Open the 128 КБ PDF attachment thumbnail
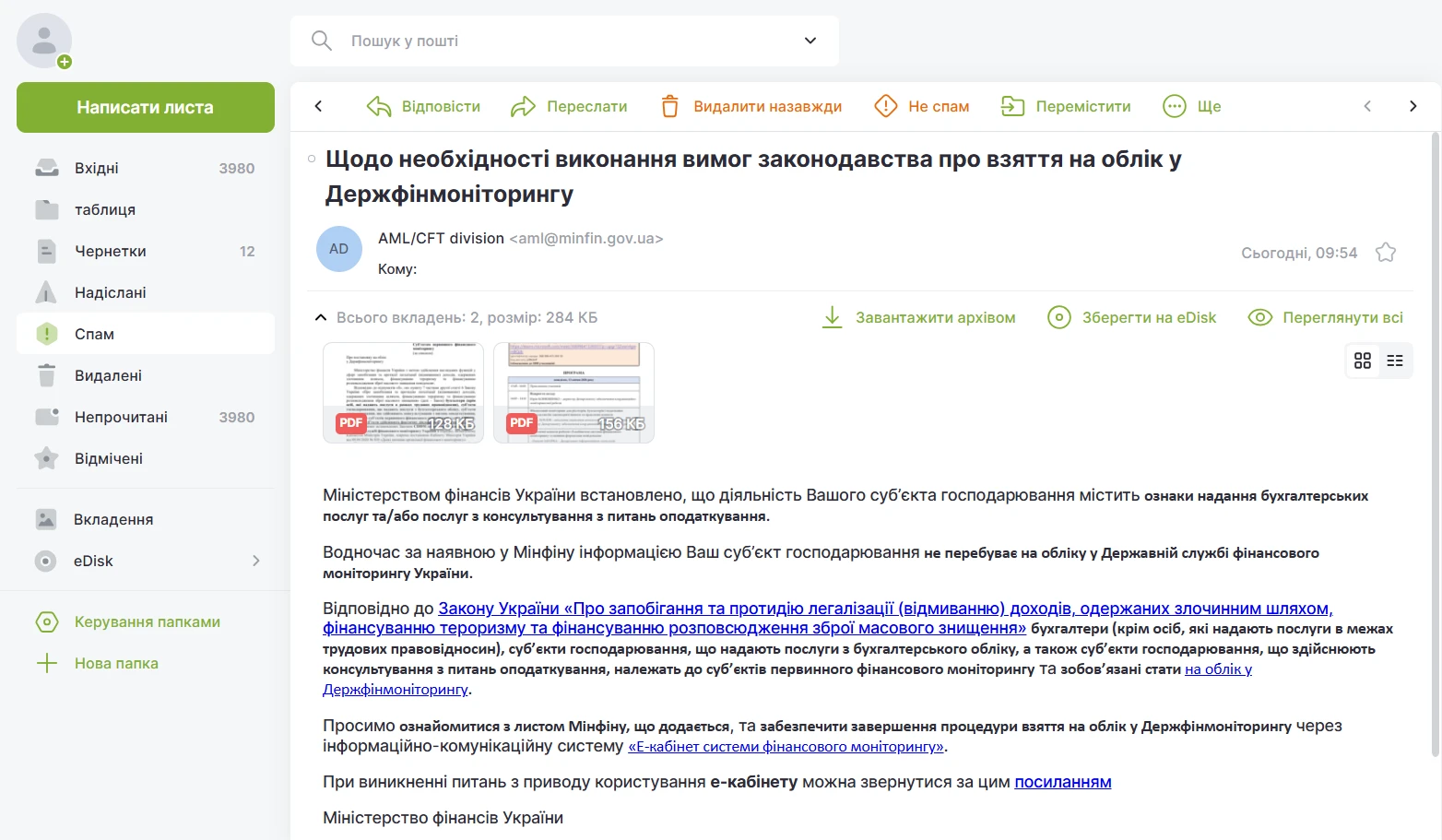This screenshot has width=1442, height=840. pyautogui.click(x=403, y=392)
